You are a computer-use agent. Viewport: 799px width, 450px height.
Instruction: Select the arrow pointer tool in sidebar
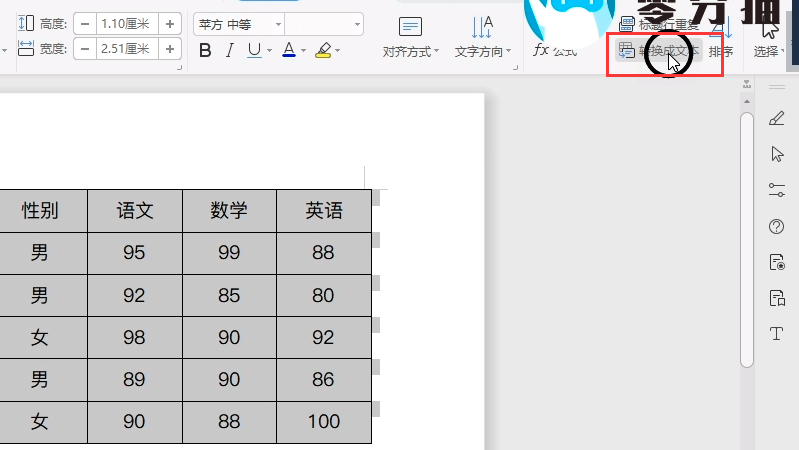click(776, 153)
